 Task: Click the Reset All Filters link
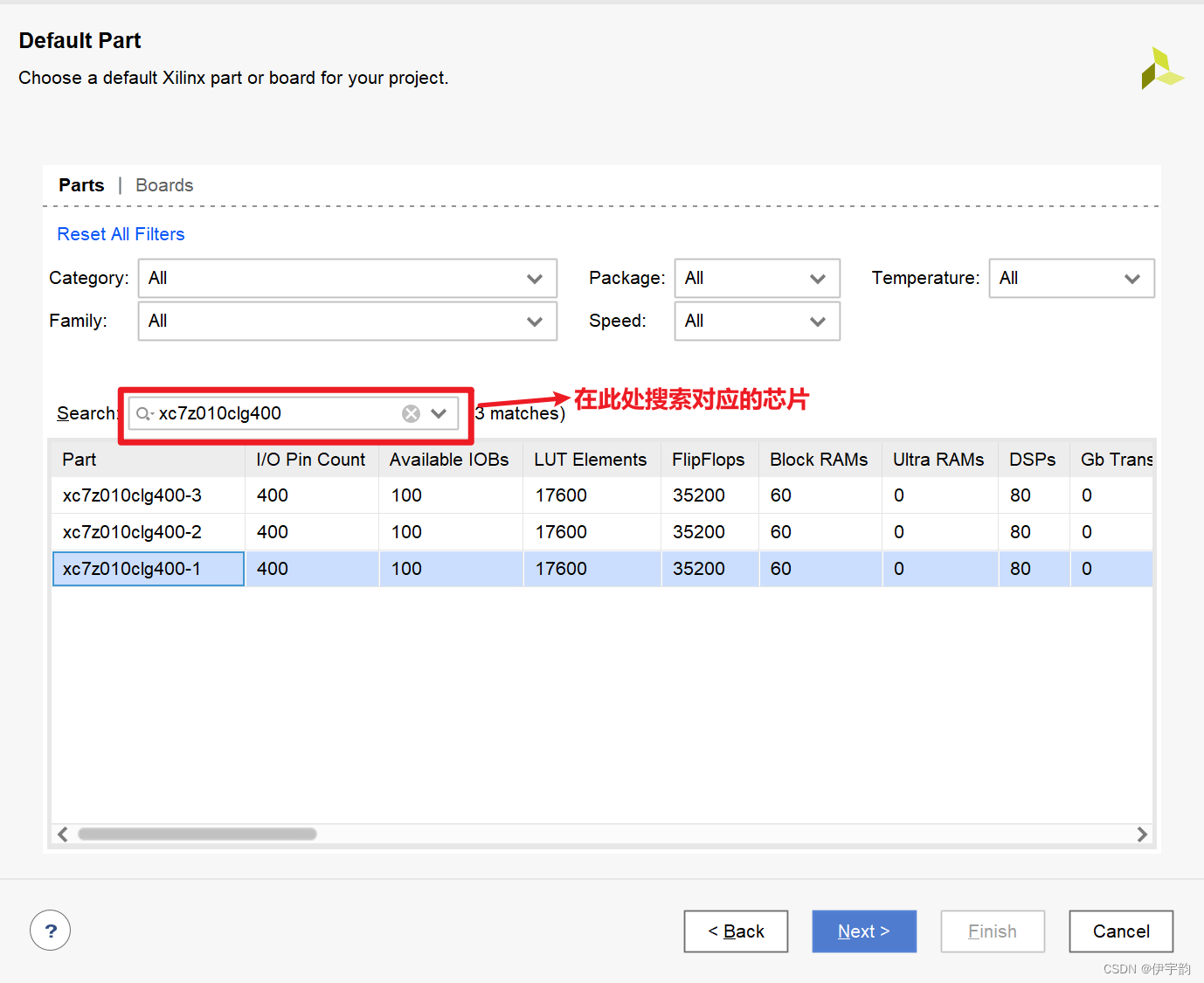pos(121,234)
